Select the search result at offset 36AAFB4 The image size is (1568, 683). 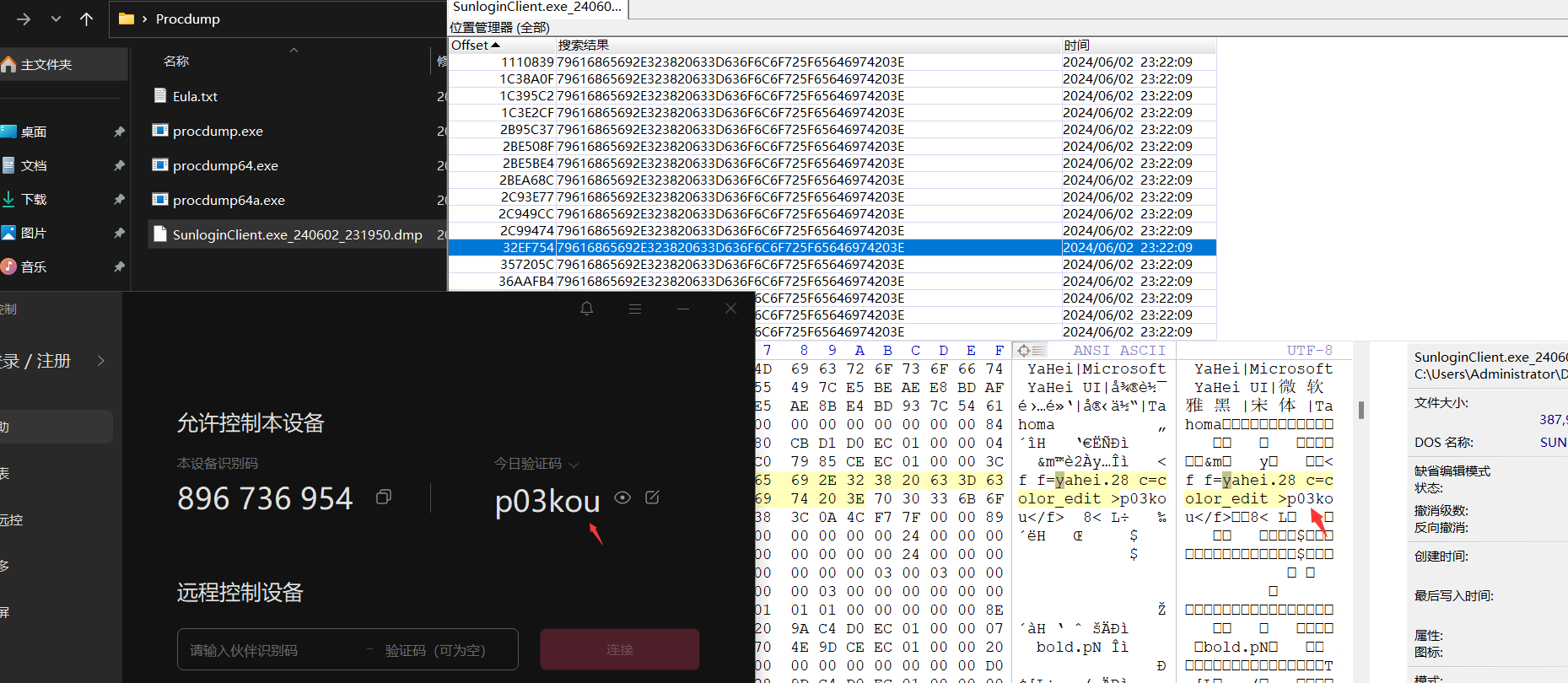832,281
